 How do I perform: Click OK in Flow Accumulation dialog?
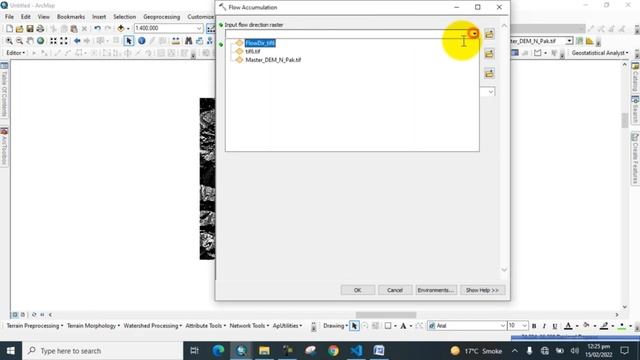point(358,290)
